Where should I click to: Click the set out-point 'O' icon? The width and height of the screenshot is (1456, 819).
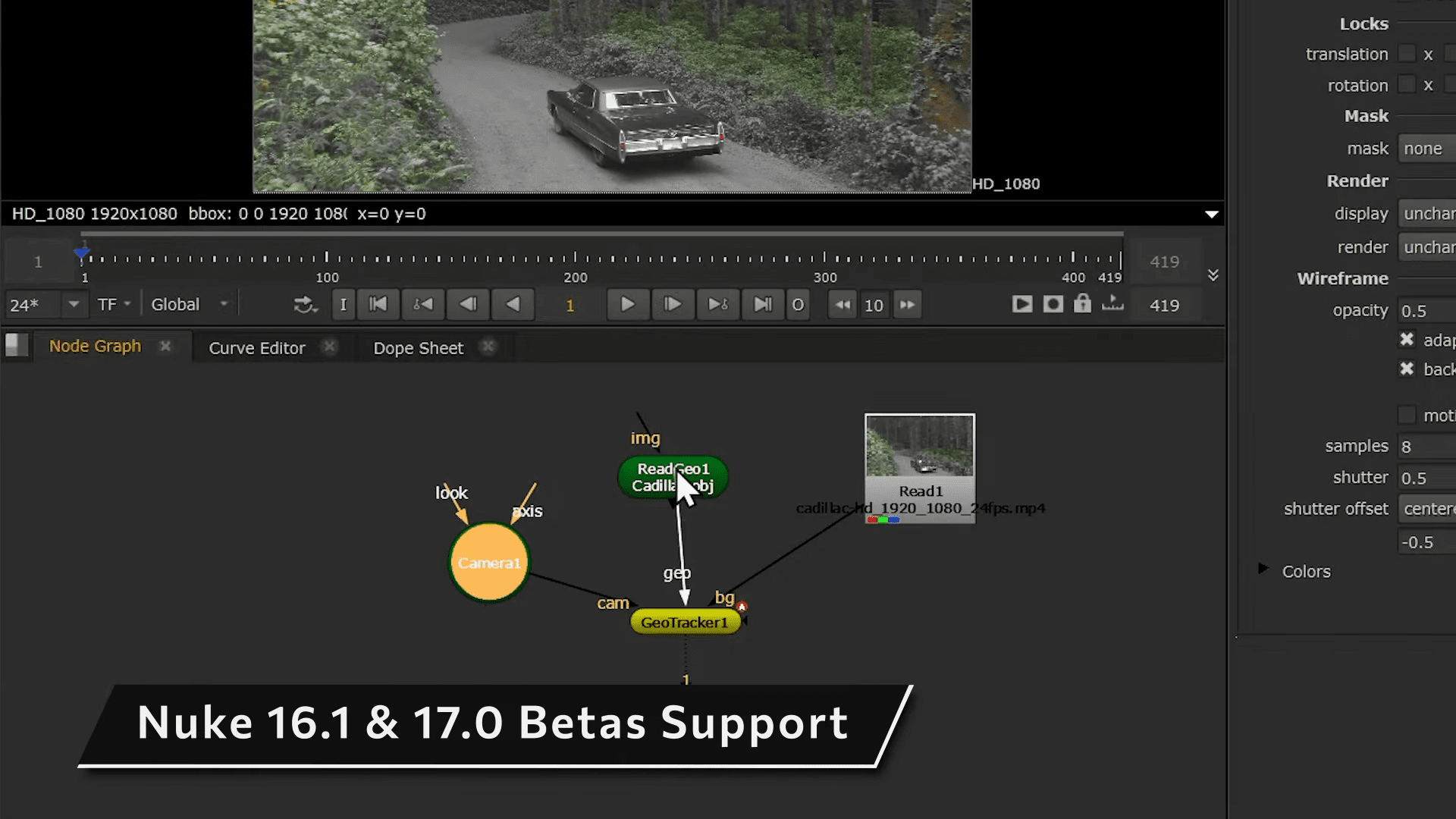tap(798, 304)
